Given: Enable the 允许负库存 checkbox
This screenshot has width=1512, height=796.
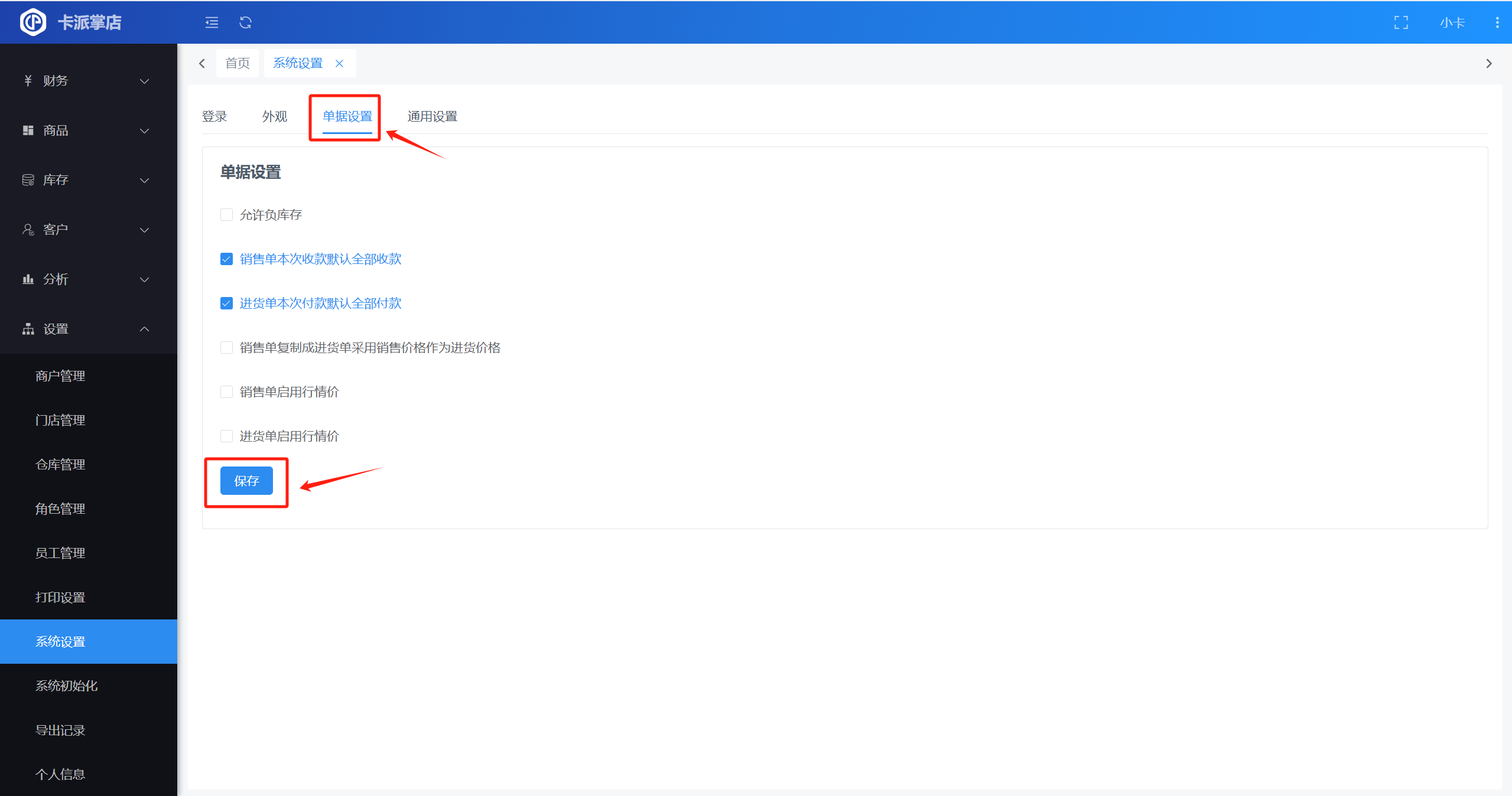Looking at the screenshot, I should [226, 214].
